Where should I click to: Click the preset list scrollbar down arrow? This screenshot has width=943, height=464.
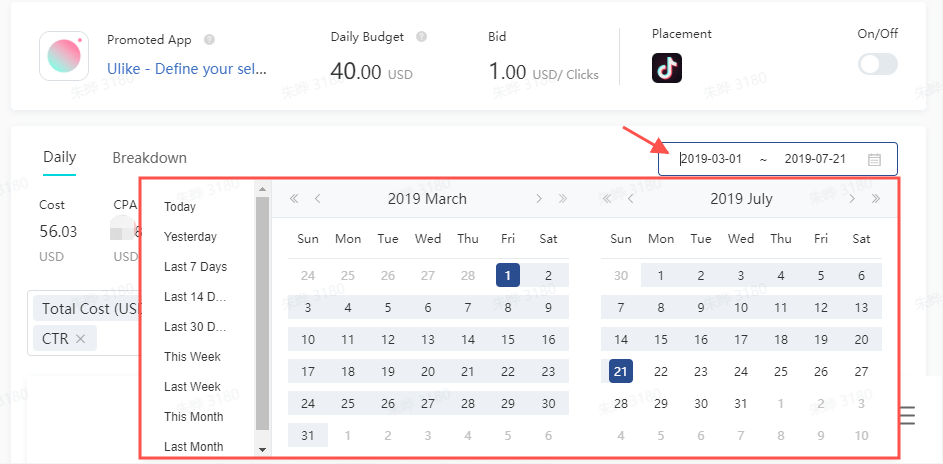(263, 450)
